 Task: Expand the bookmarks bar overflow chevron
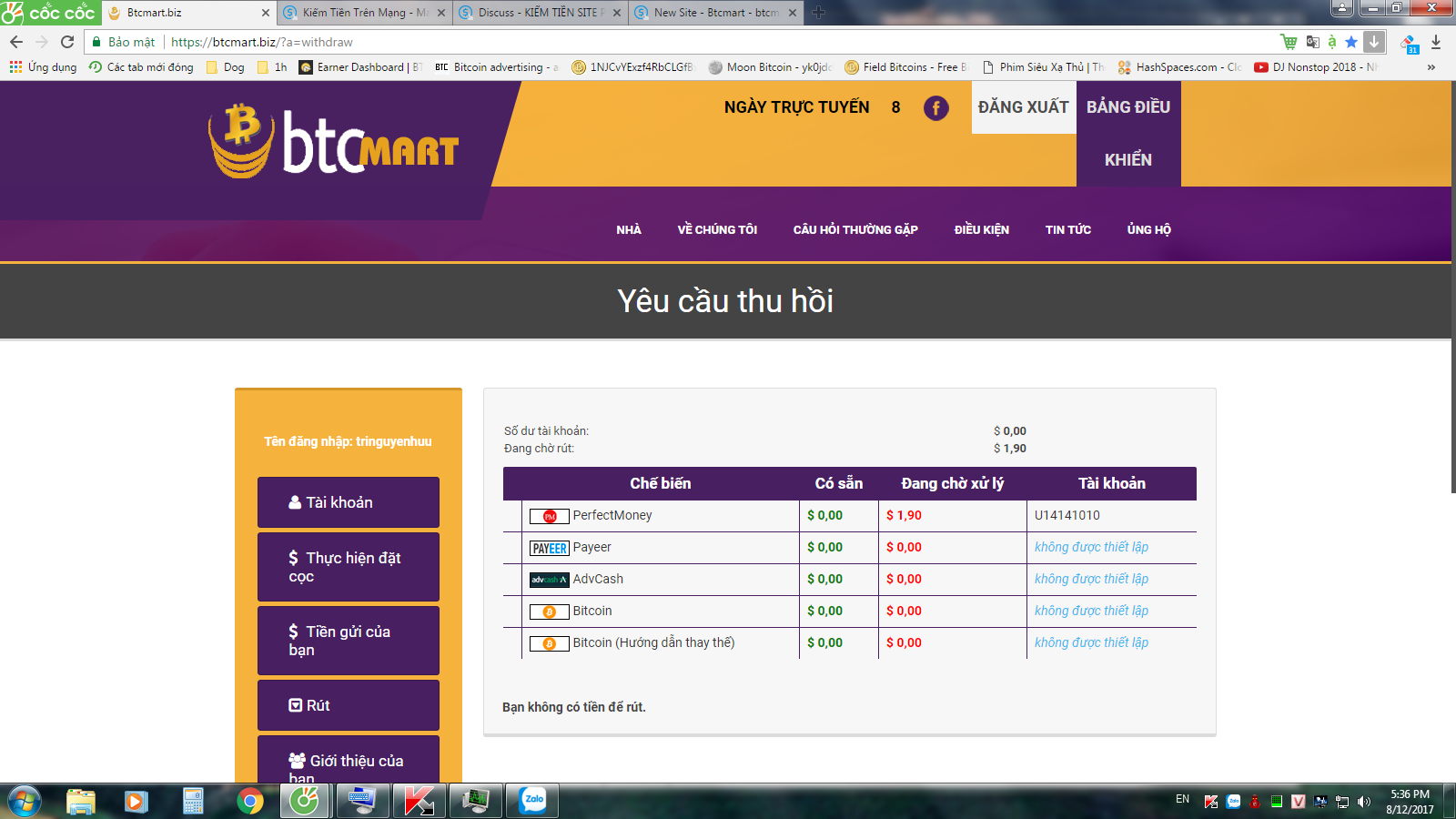pos(1431,67)
